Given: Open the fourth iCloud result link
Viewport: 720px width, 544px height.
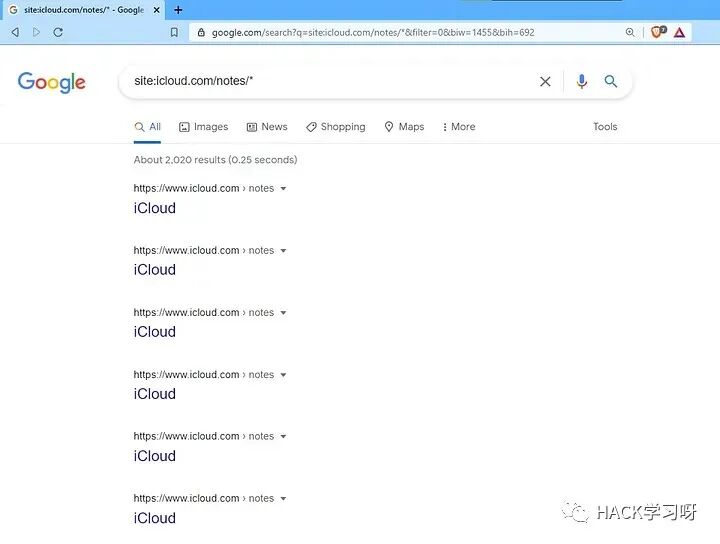Looking at the screenshot, I should tap(155, 394).
